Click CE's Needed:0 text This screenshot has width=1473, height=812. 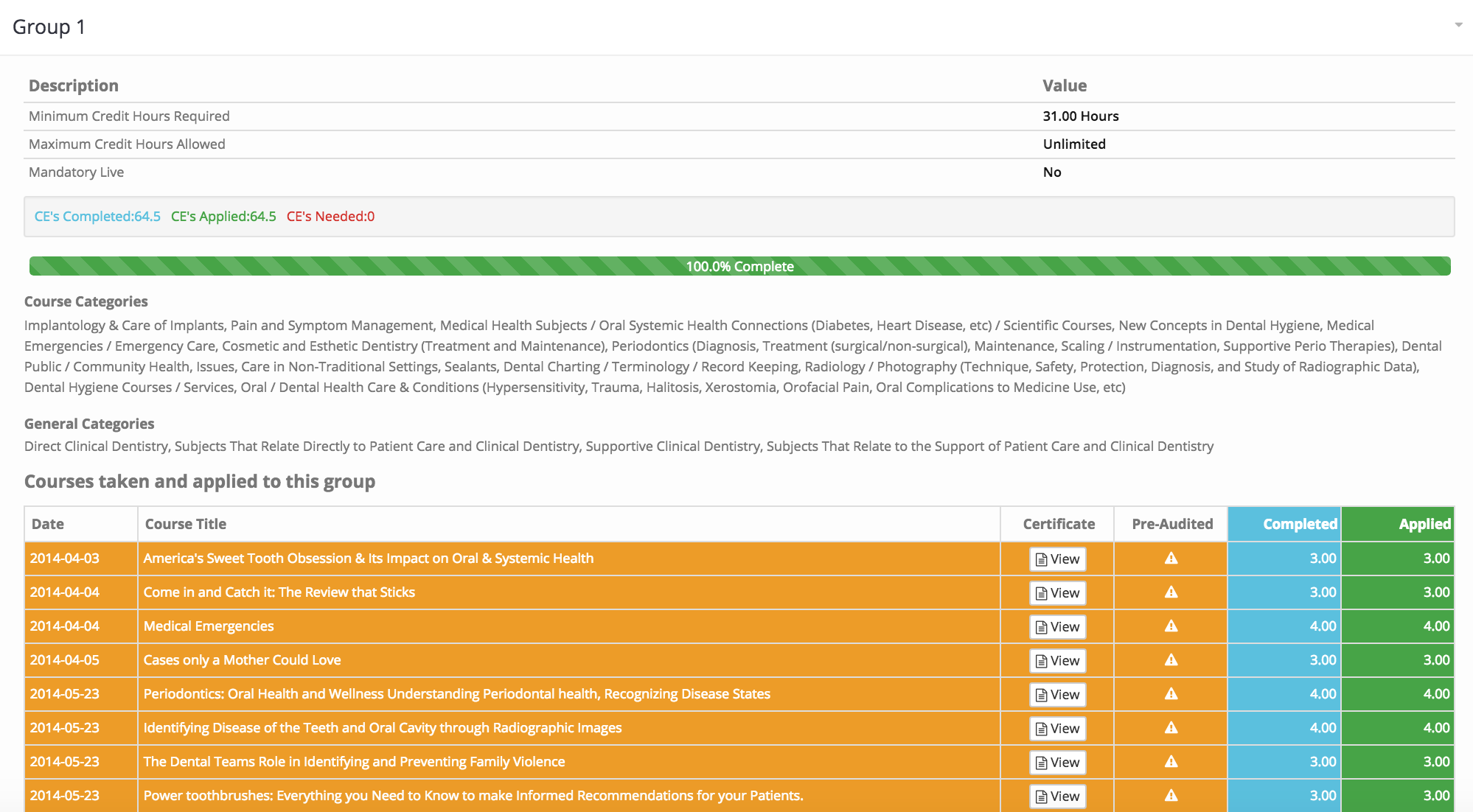(330, 217)
